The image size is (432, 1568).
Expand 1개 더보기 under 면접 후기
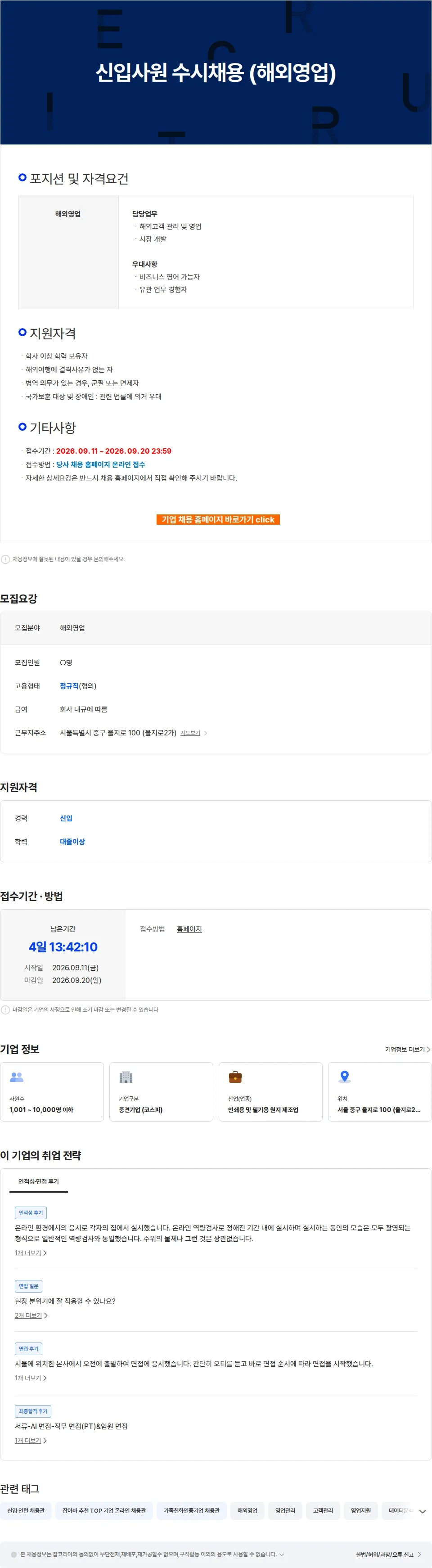click(31, 1378)
